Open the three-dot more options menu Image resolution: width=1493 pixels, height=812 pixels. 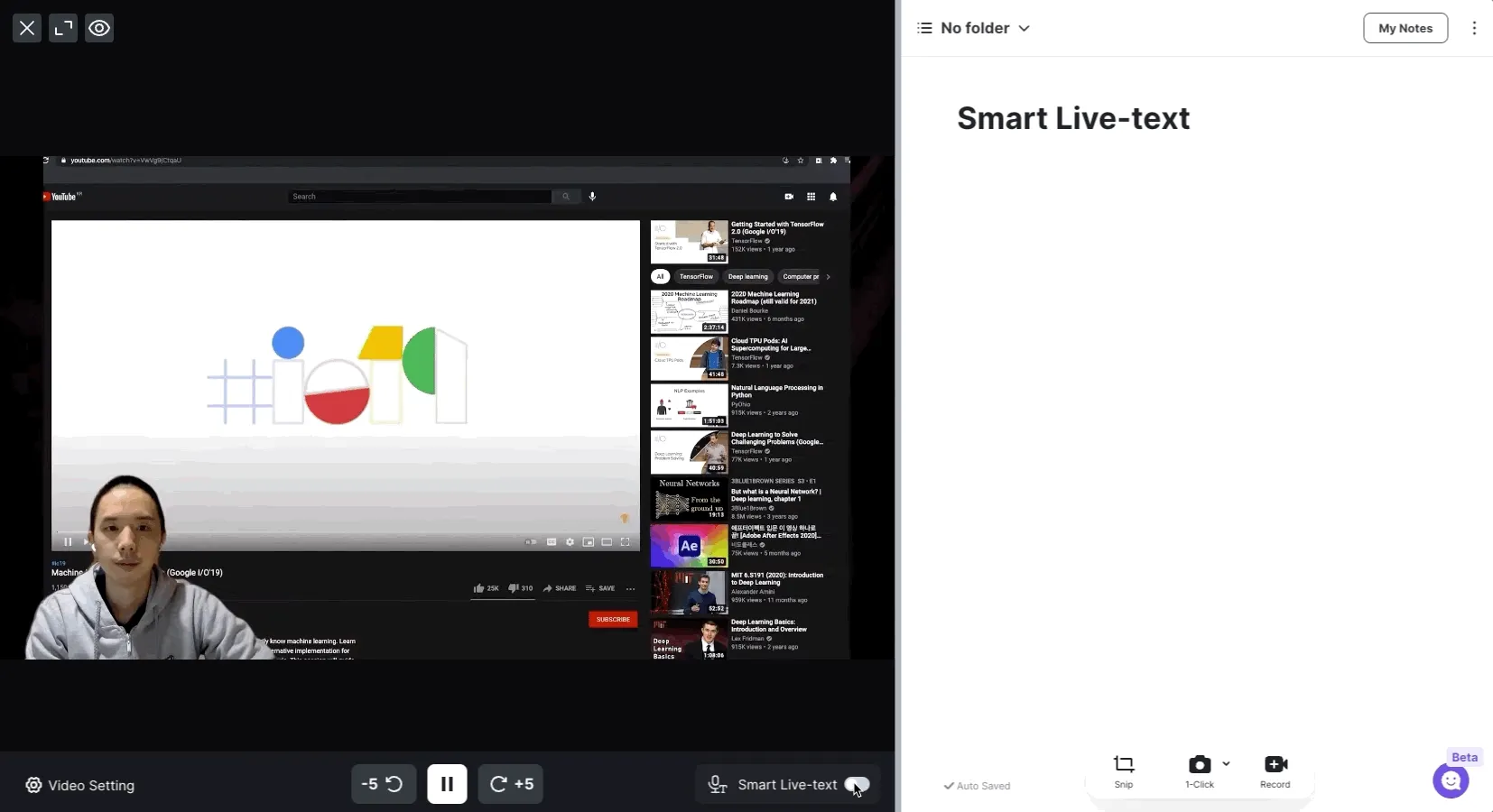[x=1474, y=28]
